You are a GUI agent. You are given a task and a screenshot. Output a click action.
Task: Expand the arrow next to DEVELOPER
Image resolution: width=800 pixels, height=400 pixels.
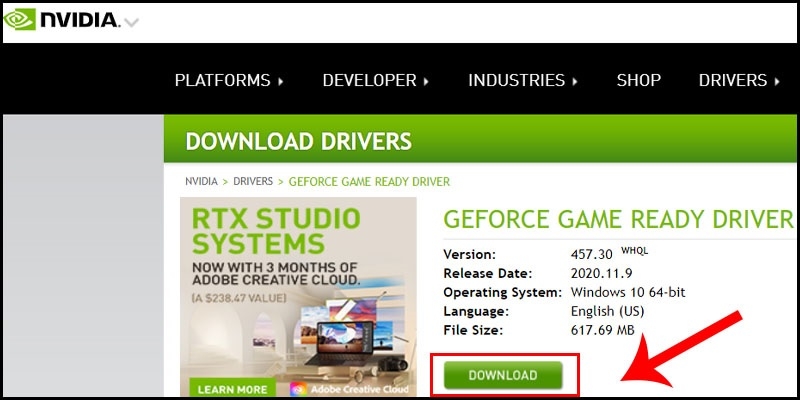pos(426,81)
